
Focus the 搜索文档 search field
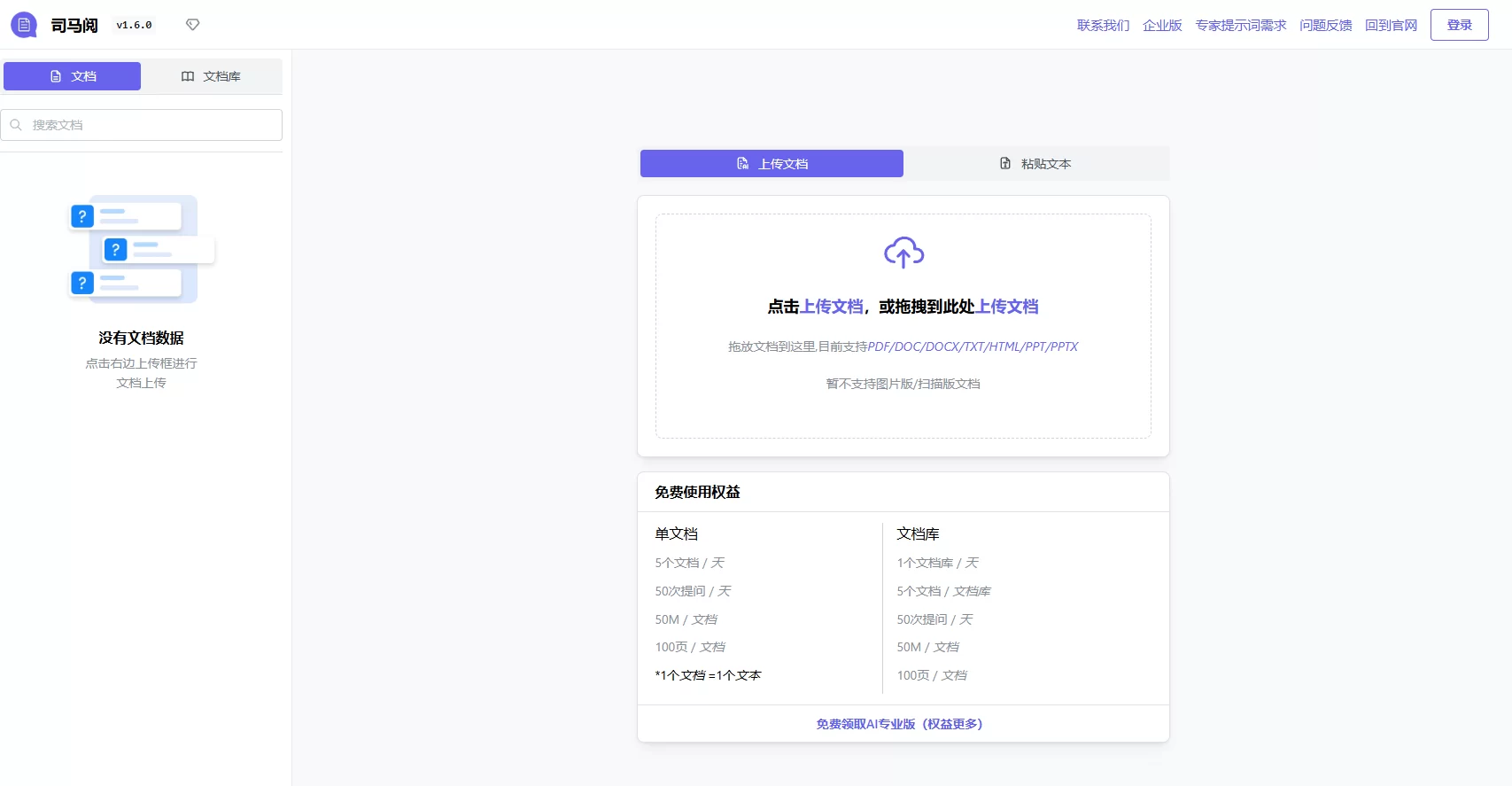click(x=151, y=125)
